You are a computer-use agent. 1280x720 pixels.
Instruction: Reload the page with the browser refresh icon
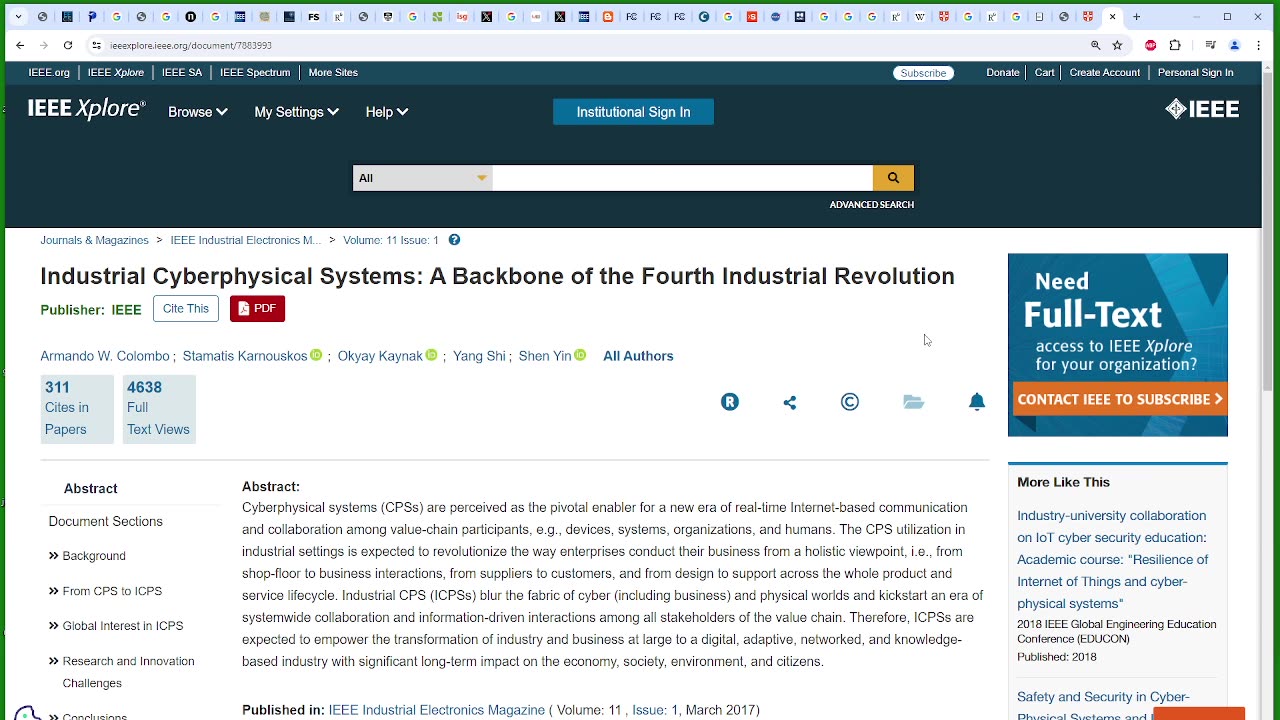(68, 45)
